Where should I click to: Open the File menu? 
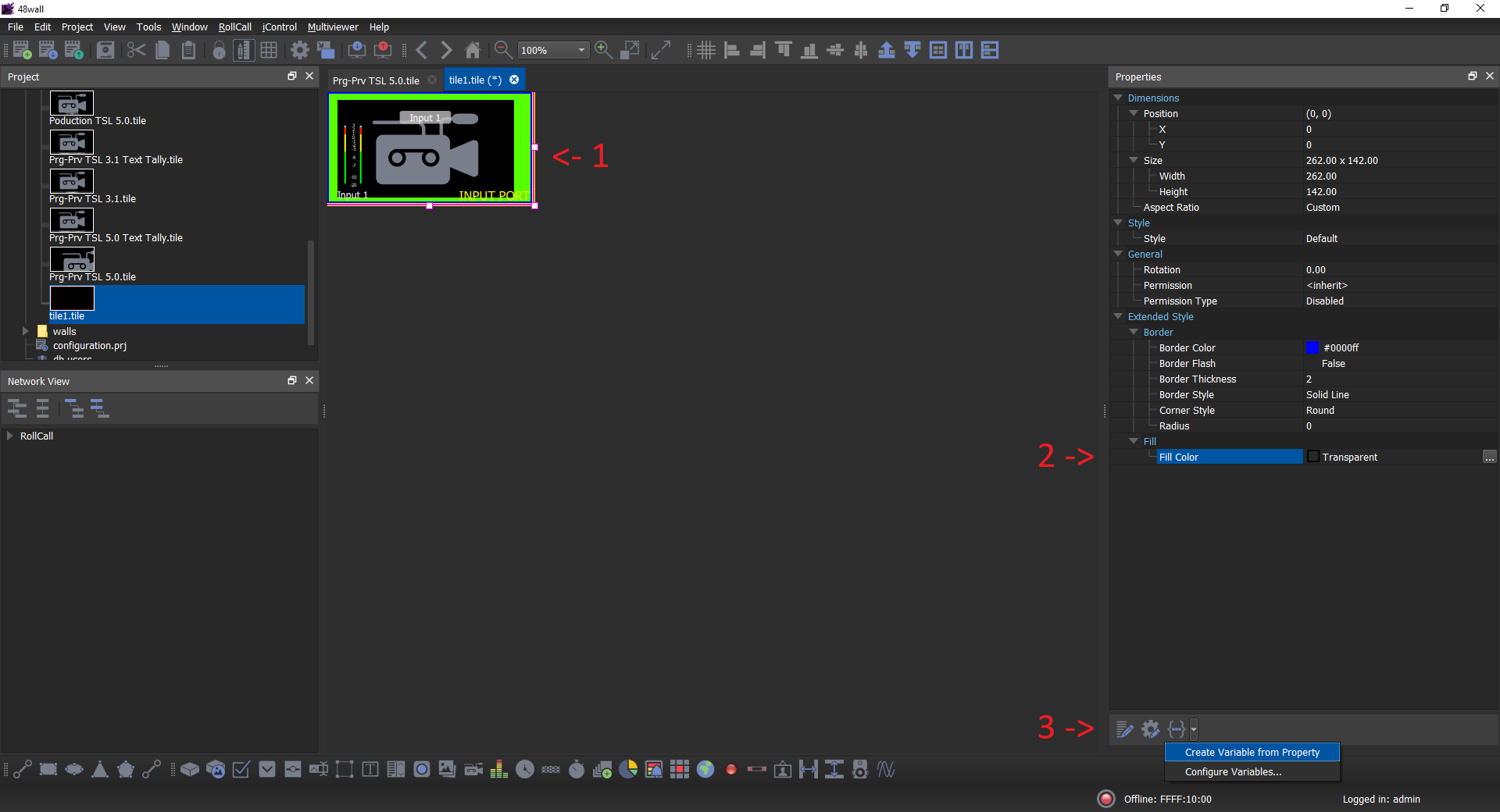(x=16, y=27)
